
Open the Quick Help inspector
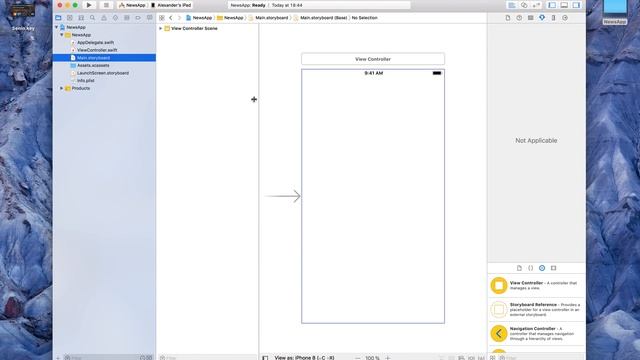click(519, 18)
